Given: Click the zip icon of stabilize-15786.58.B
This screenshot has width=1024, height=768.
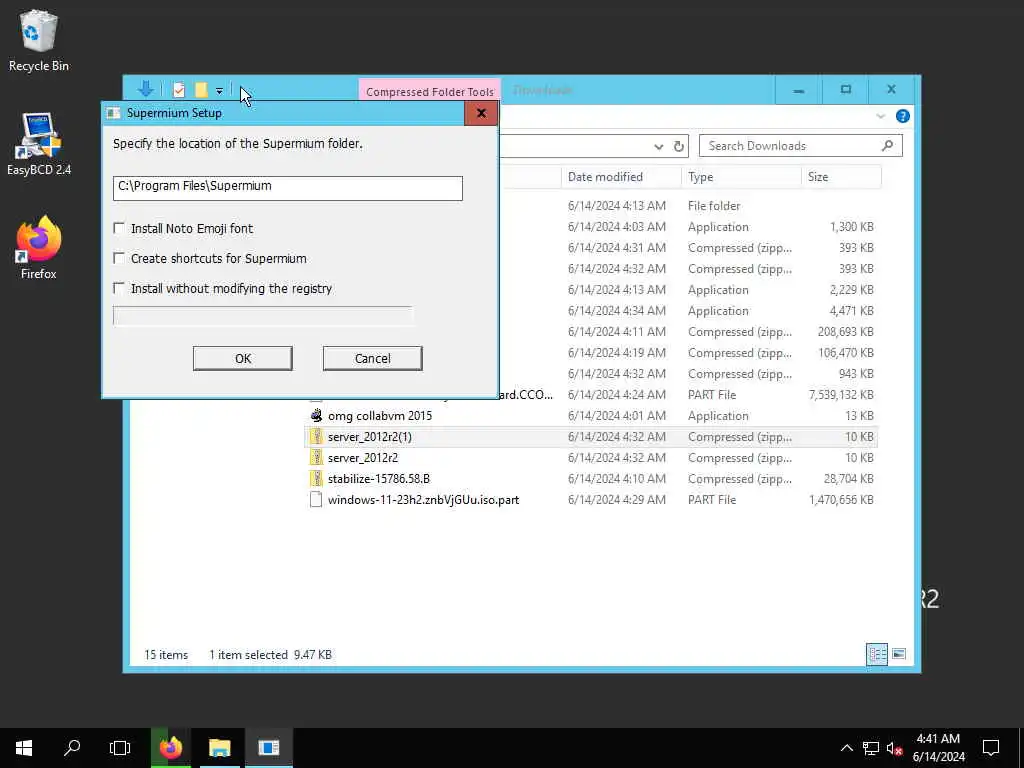Looking at the screenshot, I should coord(316,479).
